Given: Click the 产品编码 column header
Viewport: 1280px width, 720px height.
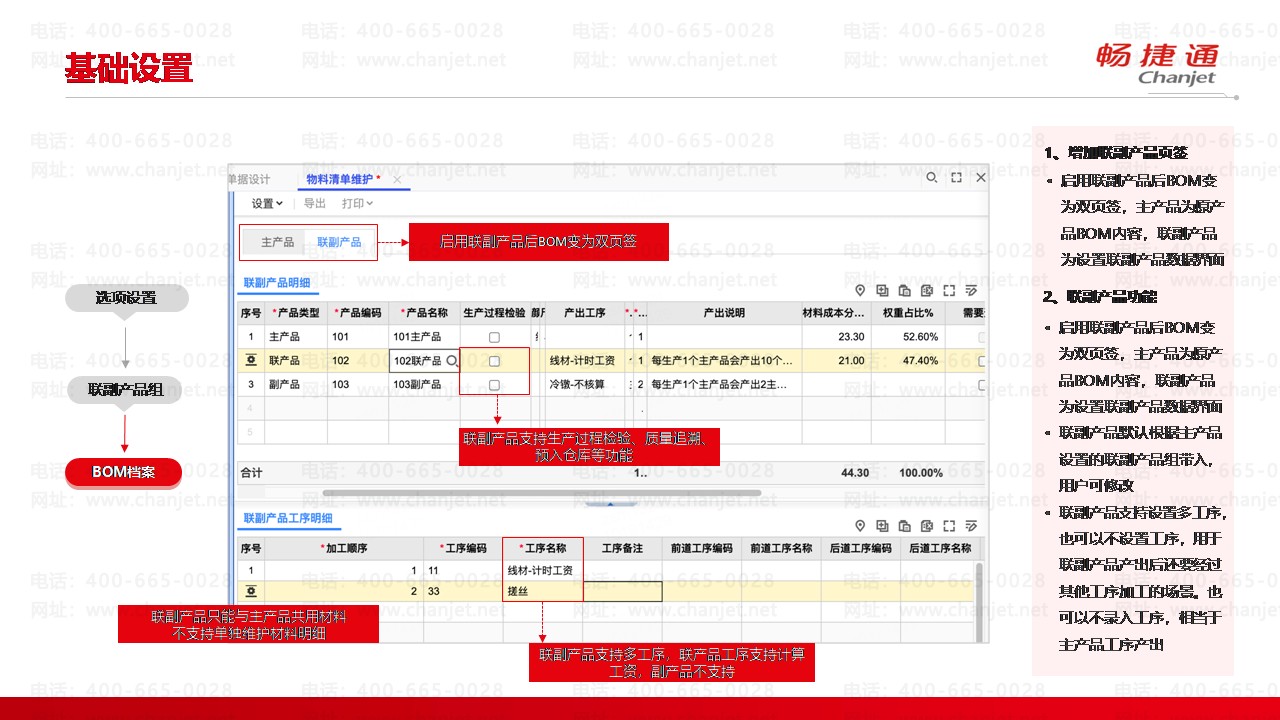Looking at the screenshot, I should coord(358,313).
